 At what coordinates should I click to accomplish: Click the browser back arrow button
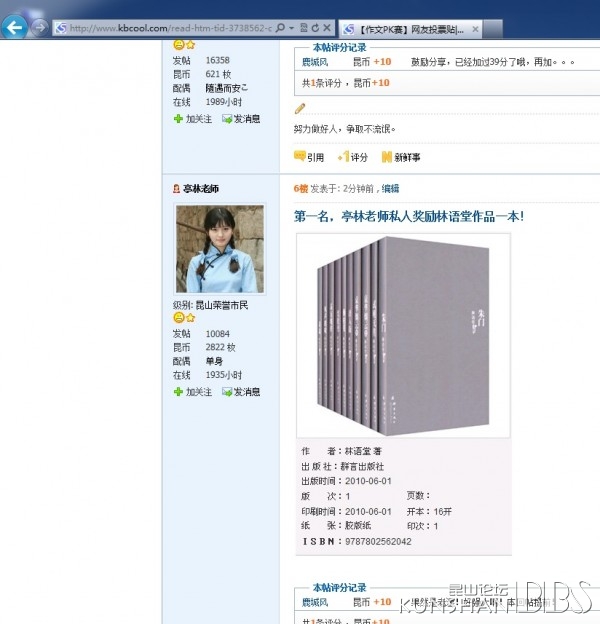coord(14,27)
